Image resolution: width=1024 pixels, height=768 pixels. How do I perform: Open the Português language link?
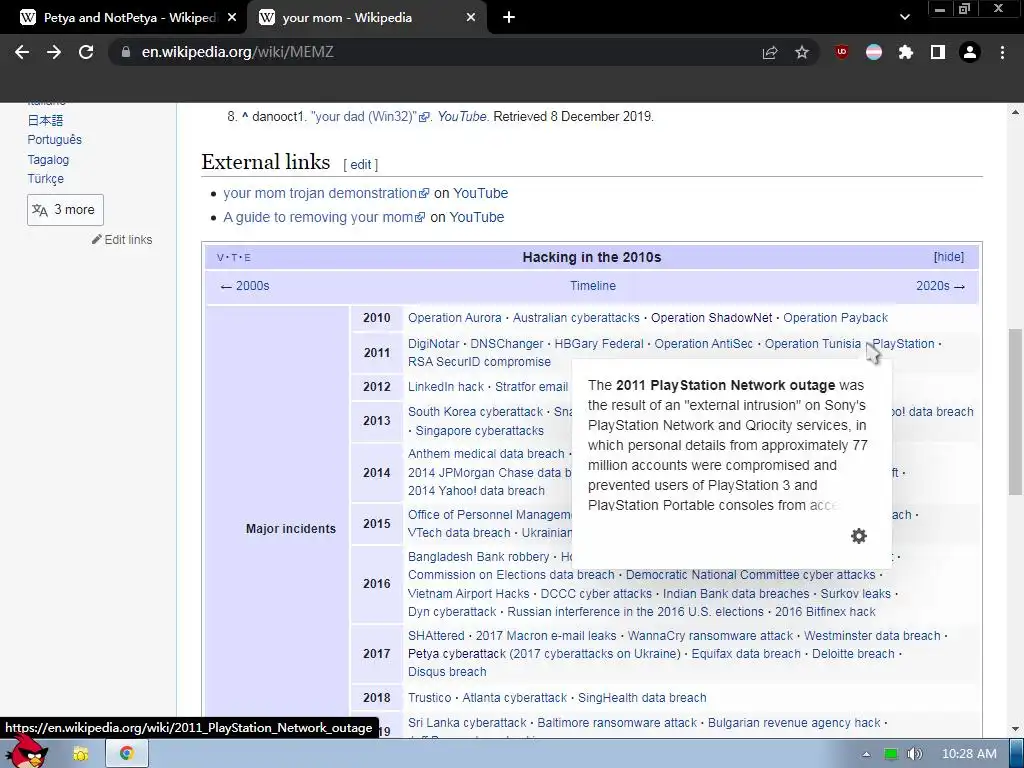click(x=54, y=140)
